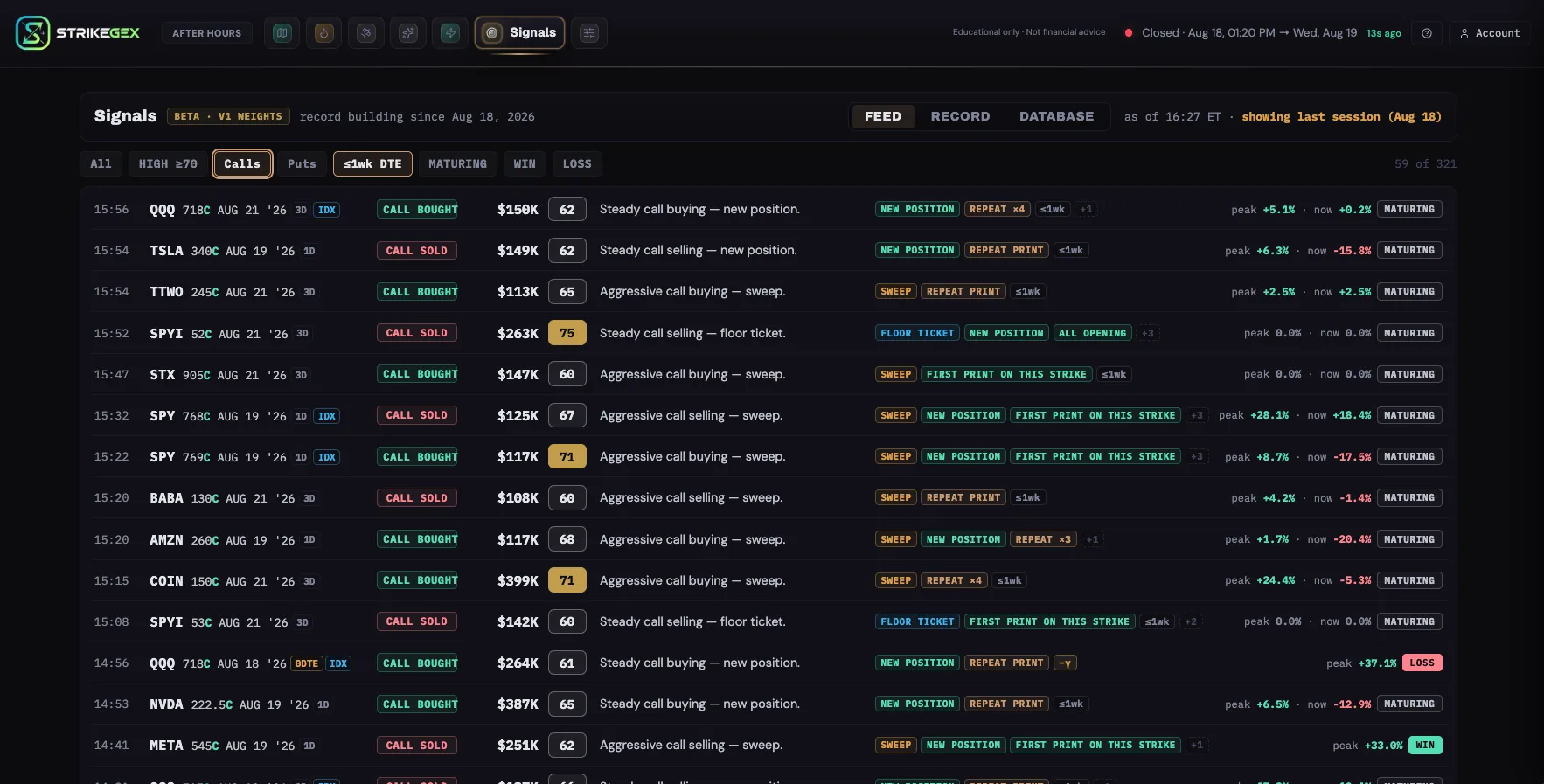Viewport: 1544px width, 784px height.
Task: Click REPEAT ×3 tag on AMZN row
Action: coord(1043,539)
